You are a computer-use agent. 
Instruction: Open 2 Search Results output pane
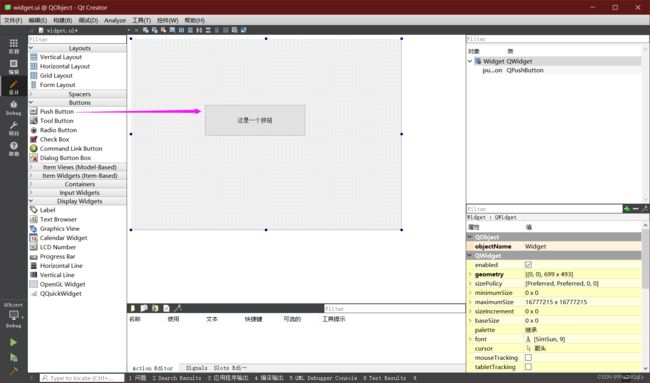click(x=177, y=378)
